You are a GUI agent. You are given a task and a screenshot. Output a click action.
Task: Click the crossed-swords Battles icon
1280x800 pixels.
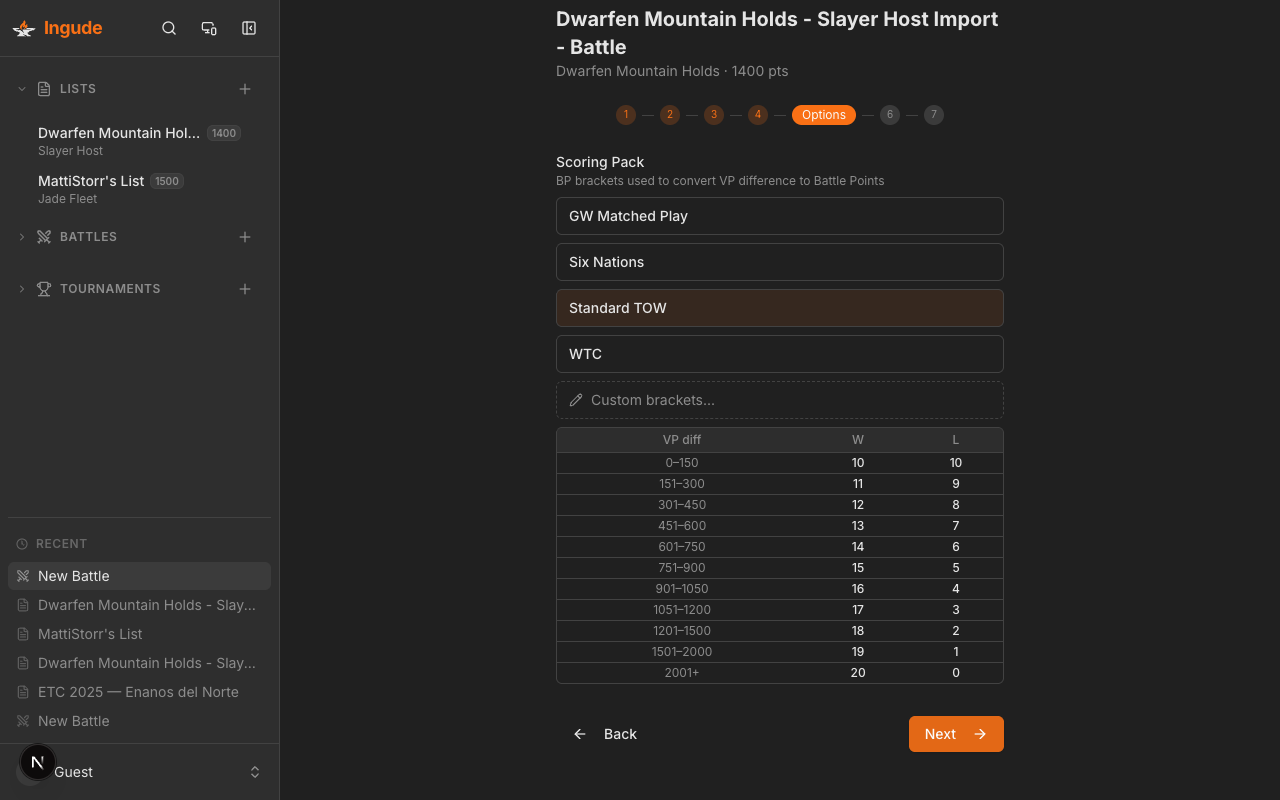(43, 236)
